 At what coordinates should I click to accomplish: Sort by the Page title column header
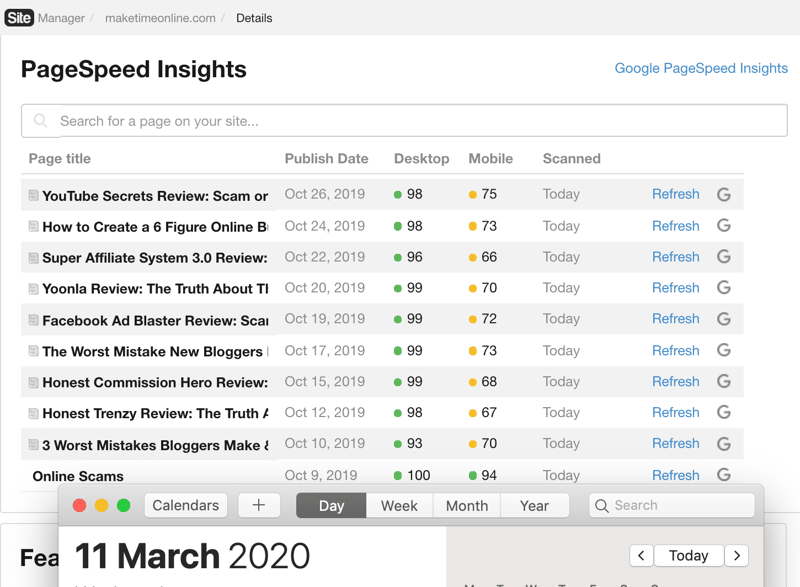pyautogui.click(x=60, y=159)
